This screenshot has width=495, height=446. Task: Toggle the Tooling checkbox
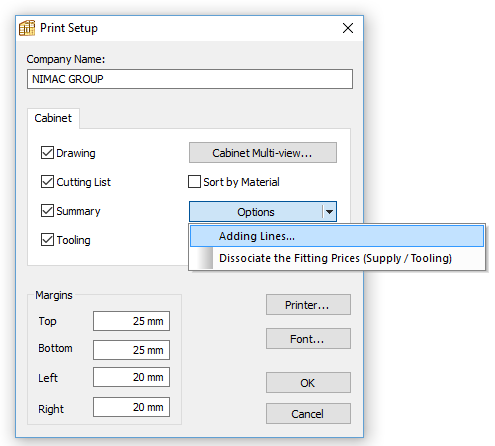click(47, 240)
